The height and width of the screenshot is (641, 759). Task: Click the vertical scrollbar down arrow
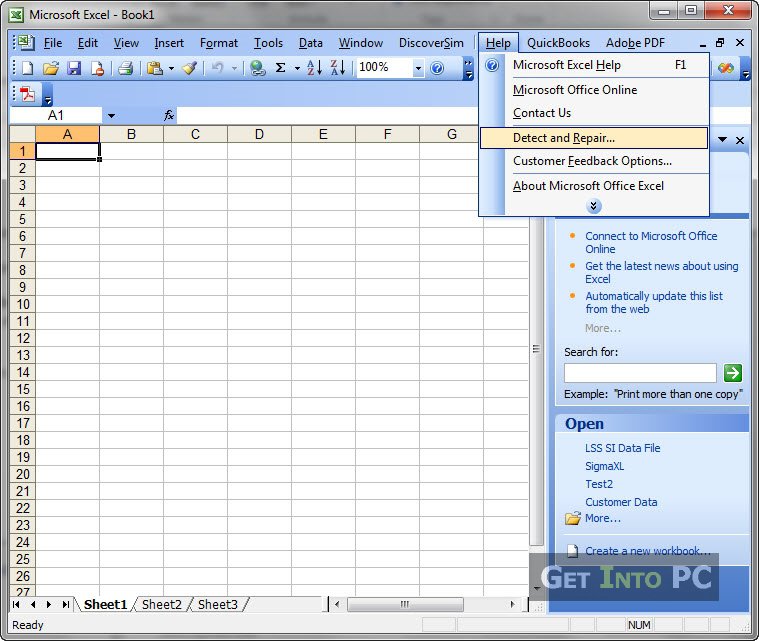(536, 588)
